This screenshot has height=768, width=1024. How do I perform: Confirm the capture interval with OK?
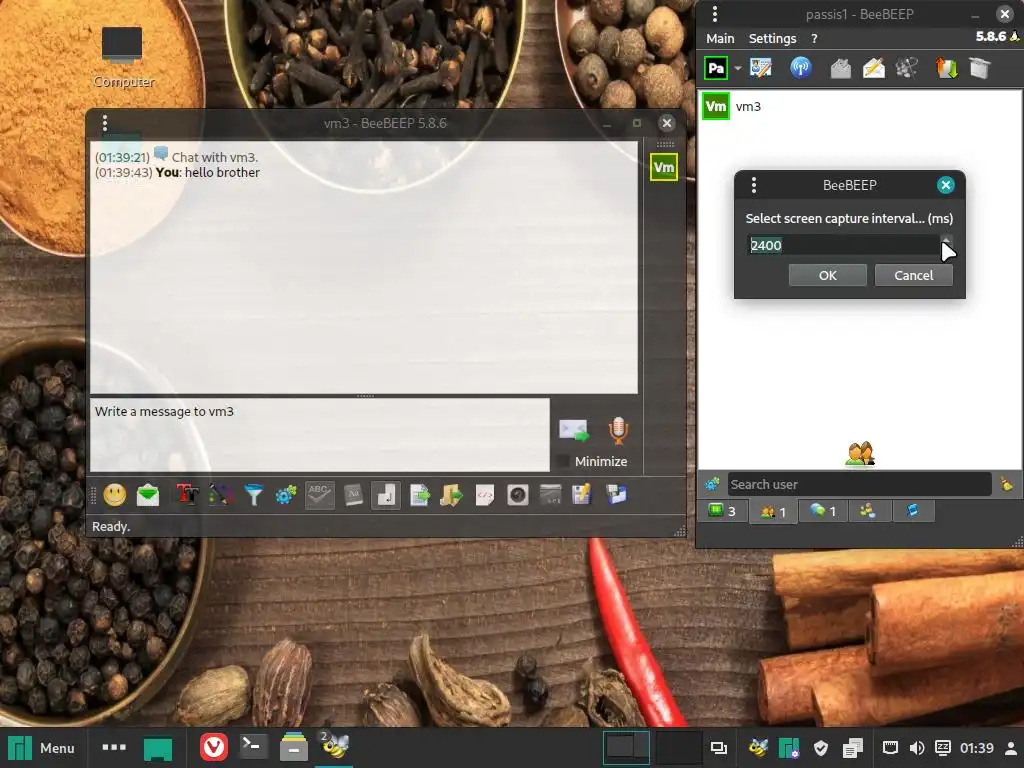pyautogui.click(x=827, y=276)
